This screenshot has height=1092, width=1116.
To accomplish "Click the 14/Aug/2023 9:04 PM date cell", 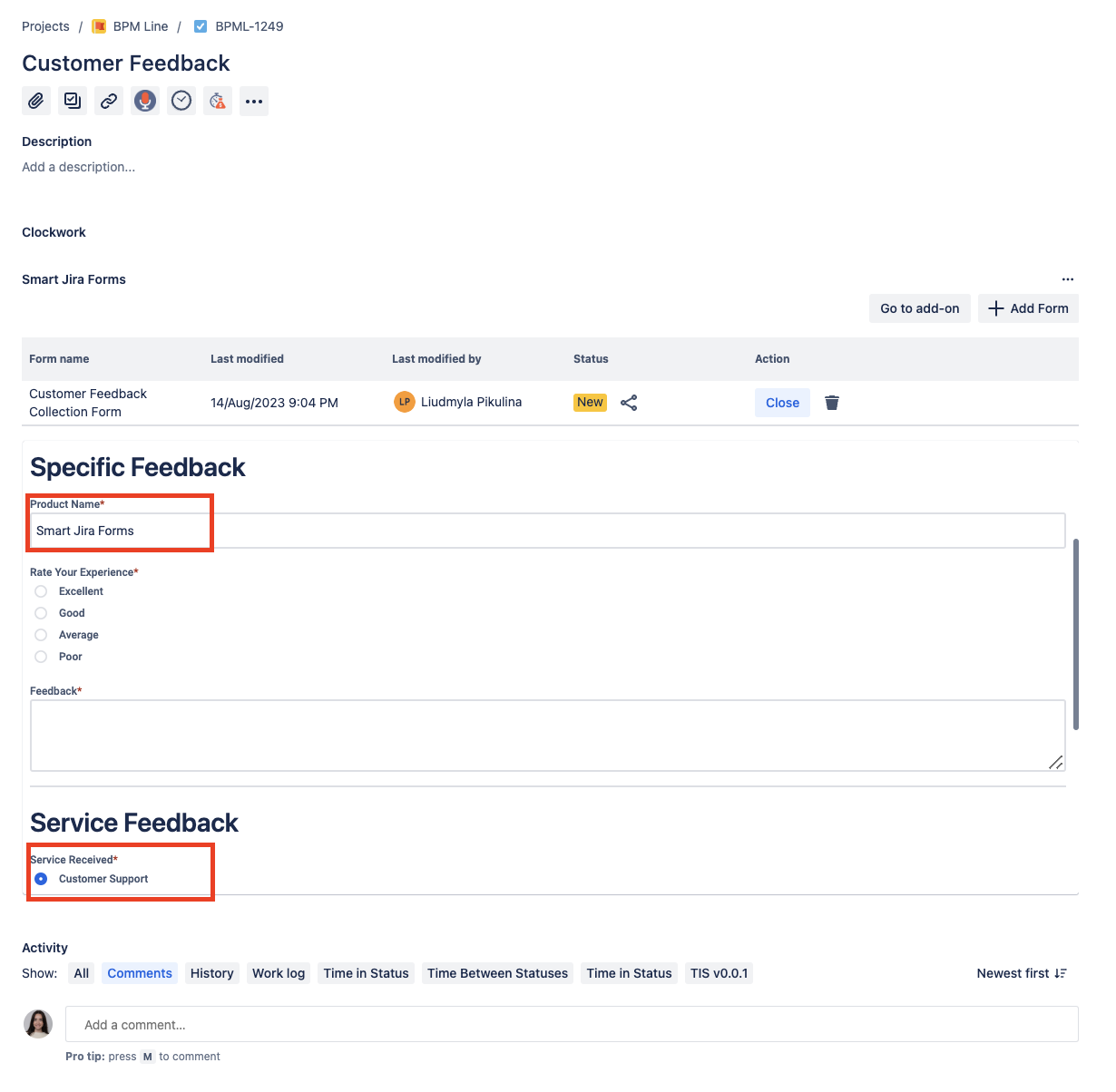I will (274, 403).
